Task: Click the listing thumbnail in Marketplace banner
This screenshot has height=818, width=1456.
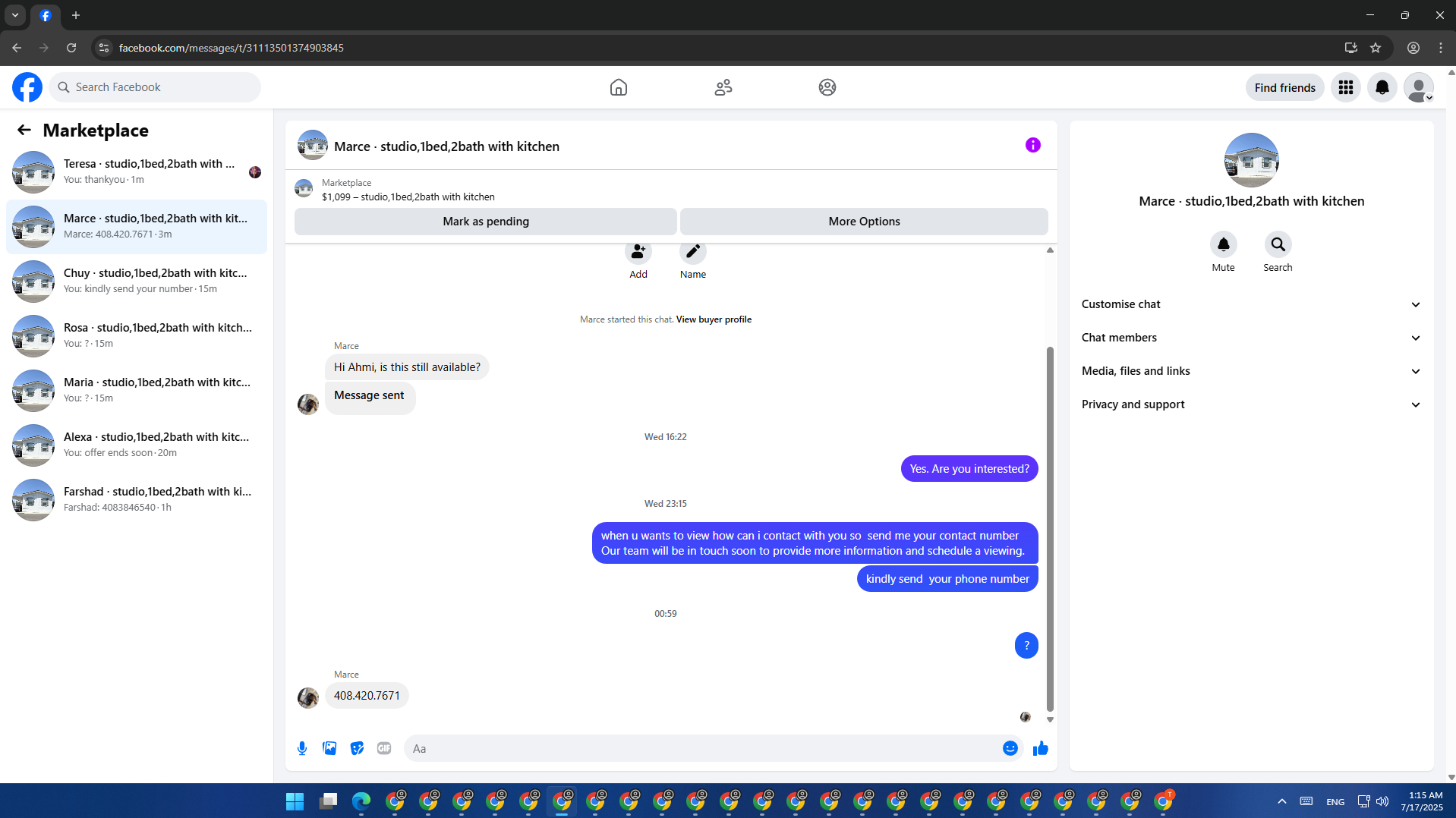Action: pos(304,188)
